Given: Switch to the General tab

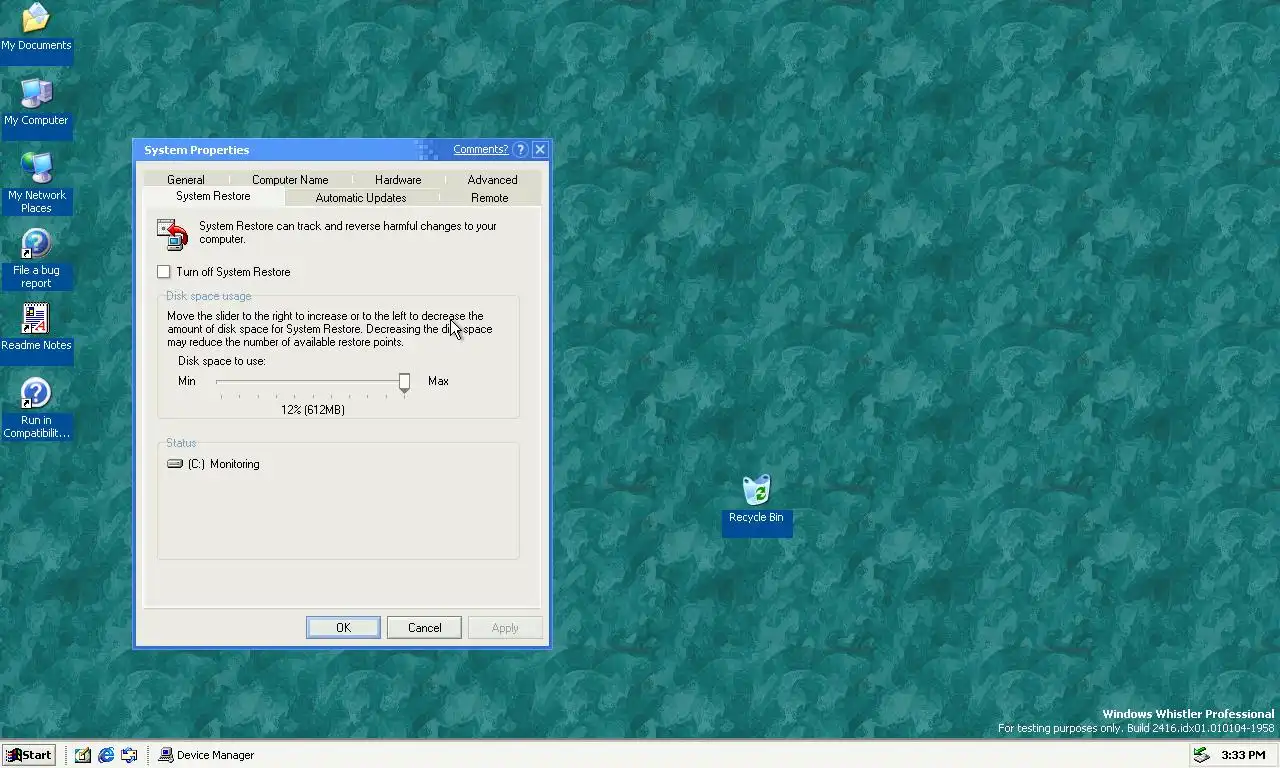Looking at the screenshot, I should (x=186, y=180).
